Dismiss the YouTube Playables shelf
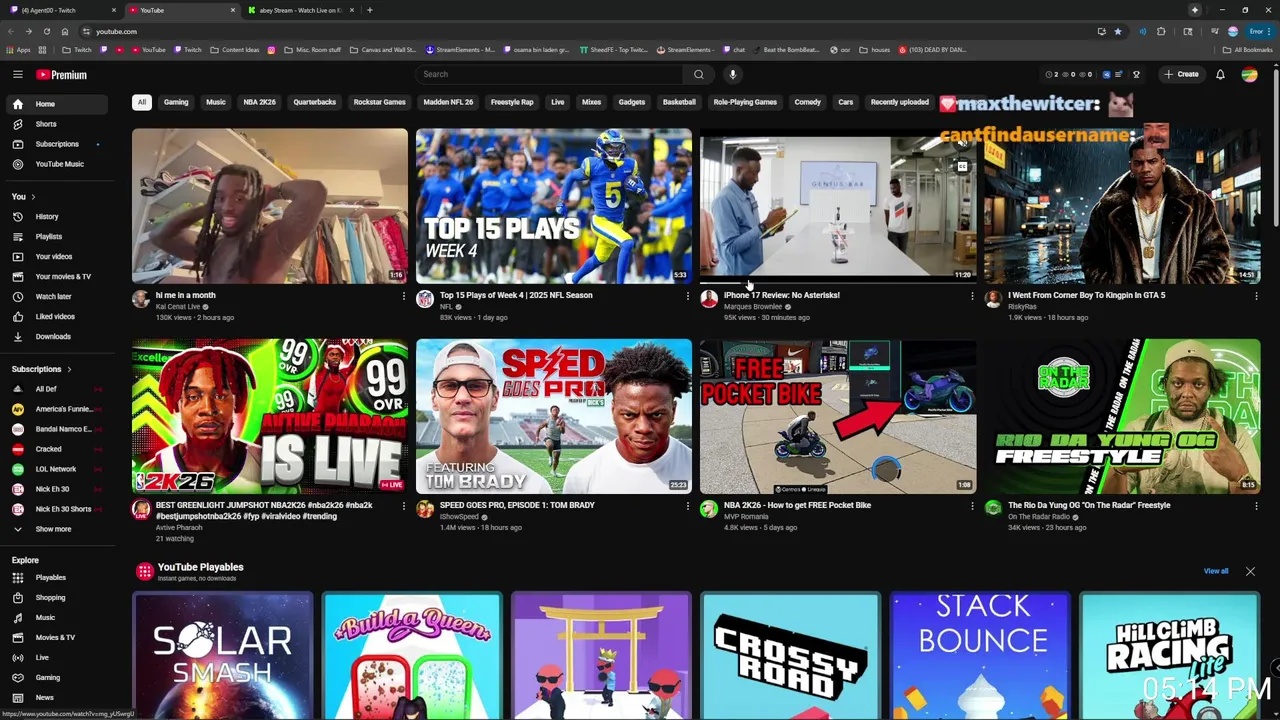The width and height of the screenshot is (1280, 720). [1250, 571]
